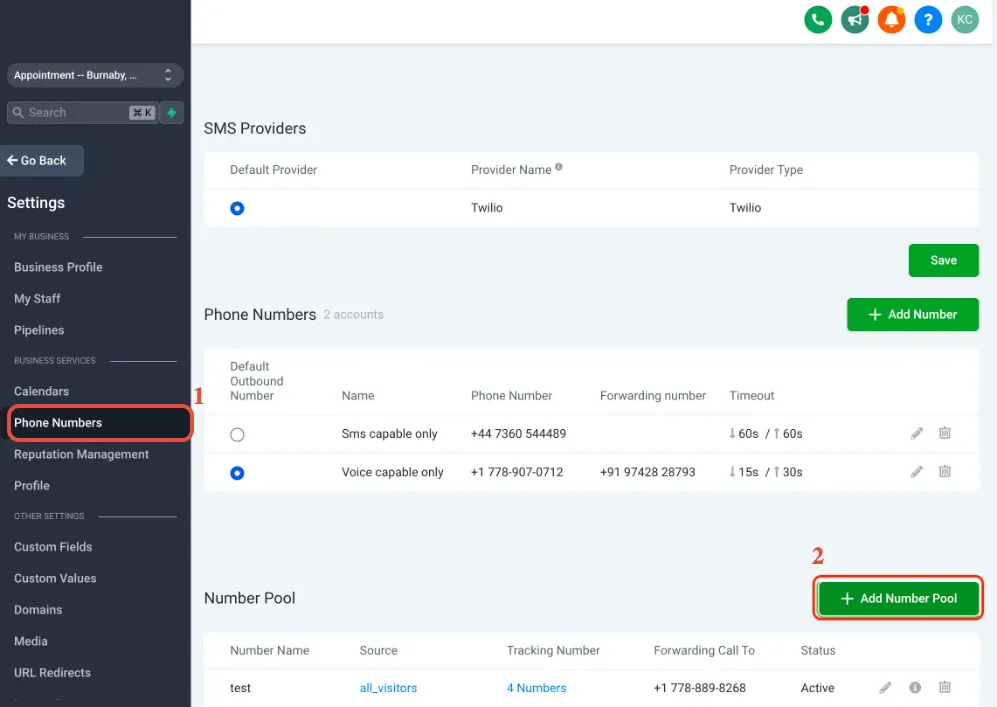Select Twilio as default SMS provider

(x=237, y=208)
